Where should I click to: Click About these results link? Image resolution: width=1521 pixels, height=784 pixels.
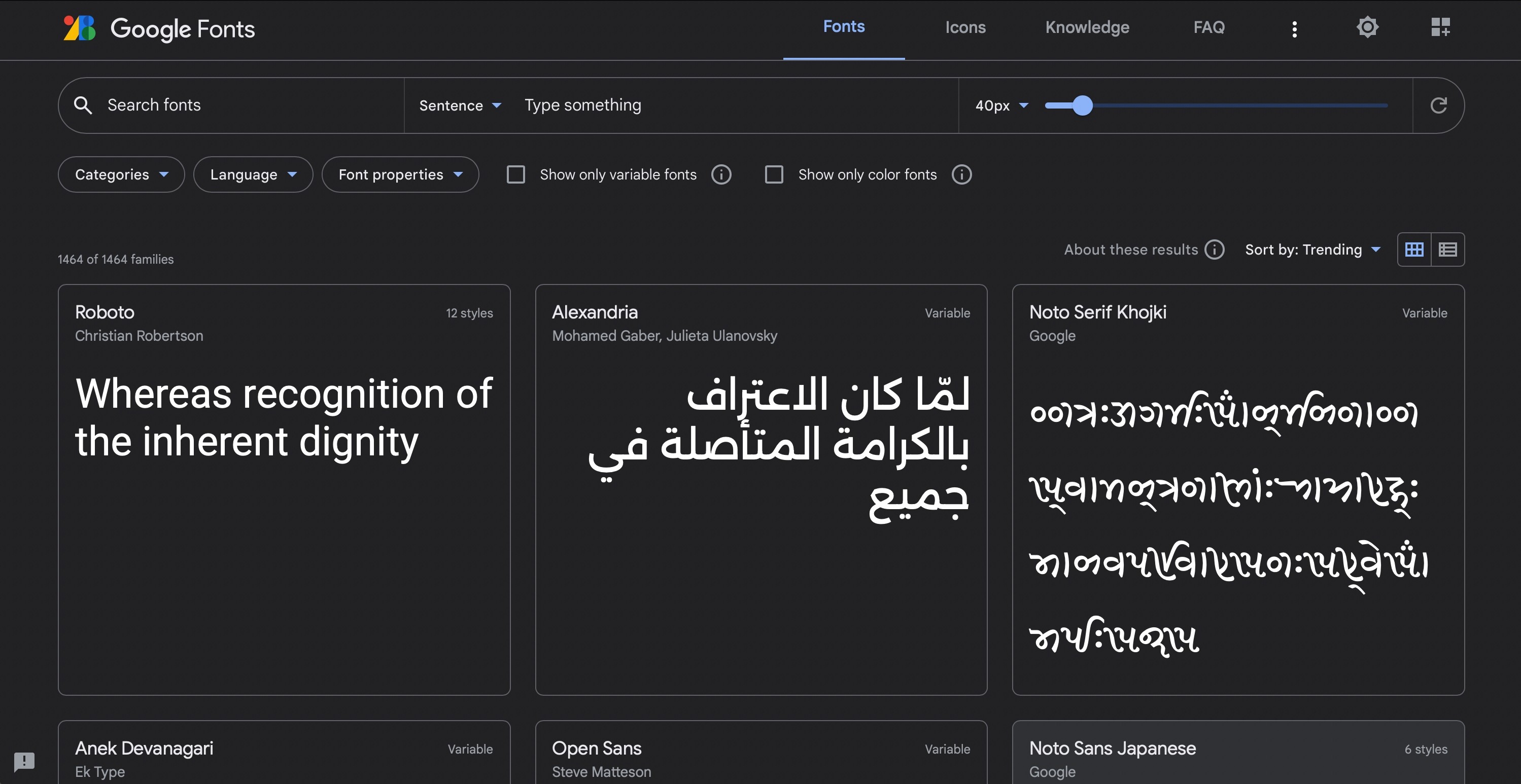click(x=1130, y=250)
